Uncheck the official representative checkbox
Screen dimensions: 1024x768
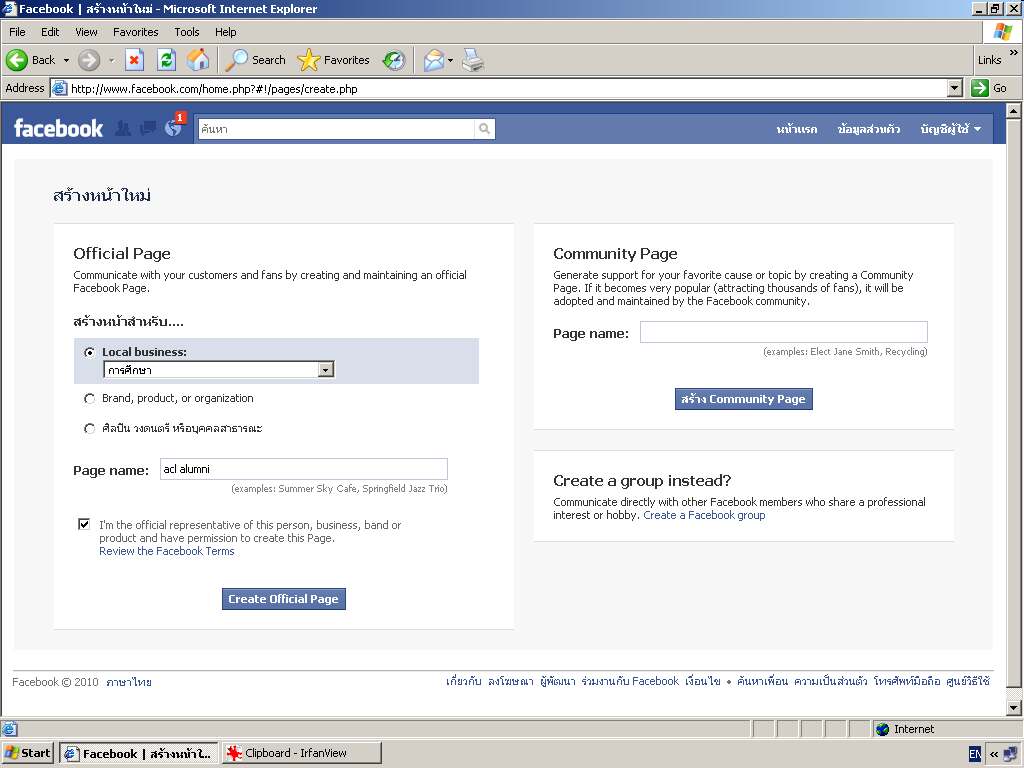click(84, 524)
